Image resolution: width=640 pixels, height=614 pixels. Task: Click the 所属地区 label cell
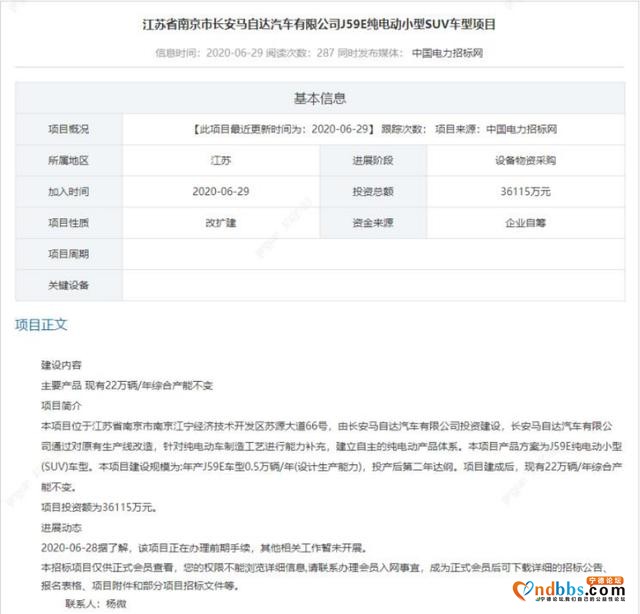tap(69, 160)
